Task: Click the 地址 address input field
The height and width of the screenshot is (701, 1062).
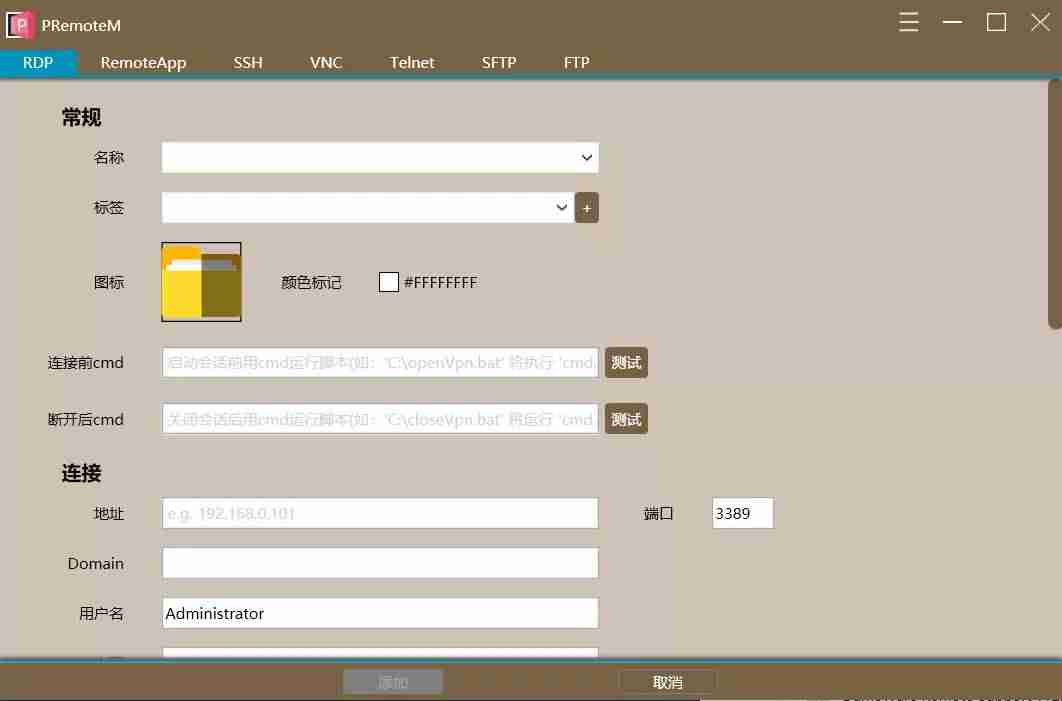Action: (380, 513)
